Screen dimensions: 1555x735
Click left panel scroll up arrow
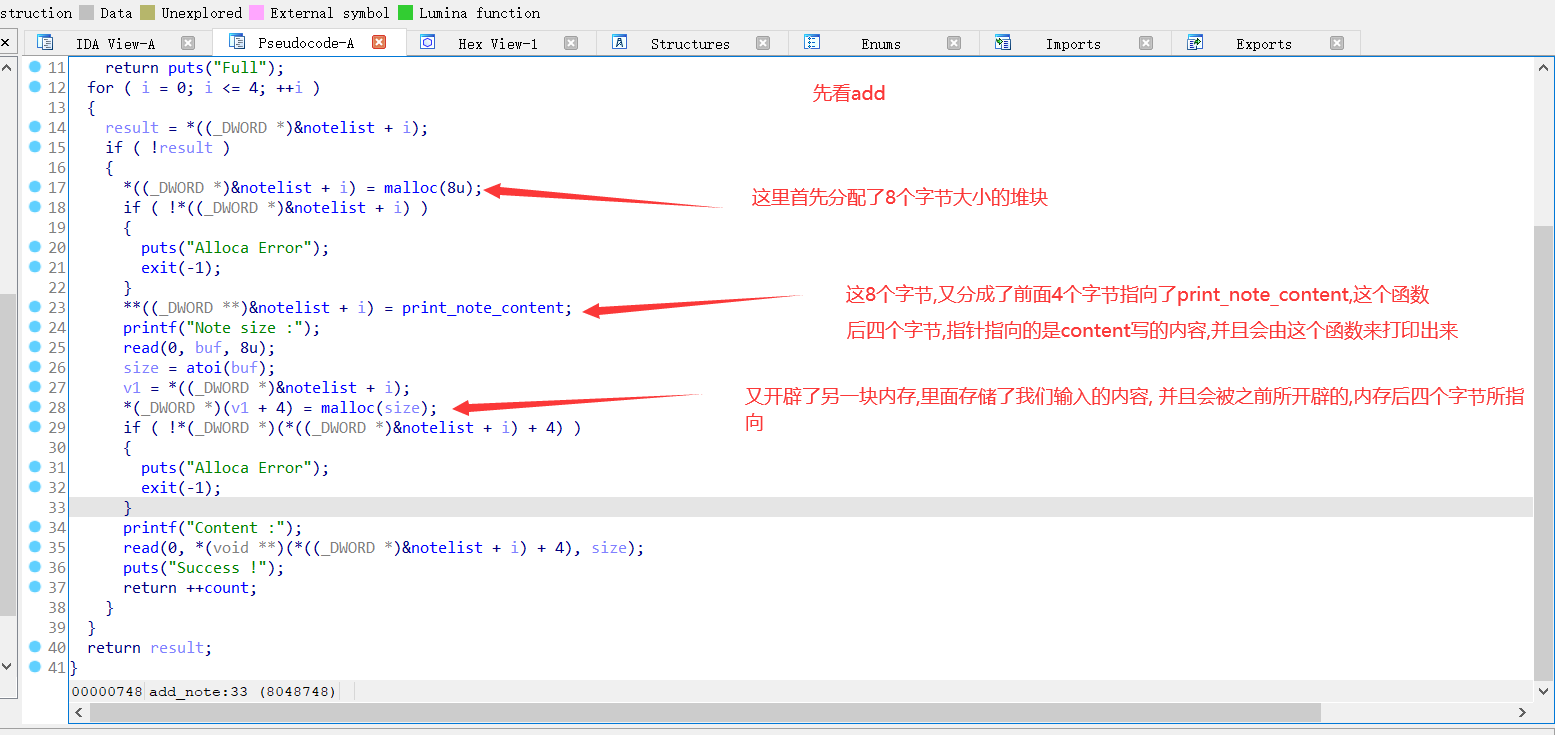tap(8, 68)
